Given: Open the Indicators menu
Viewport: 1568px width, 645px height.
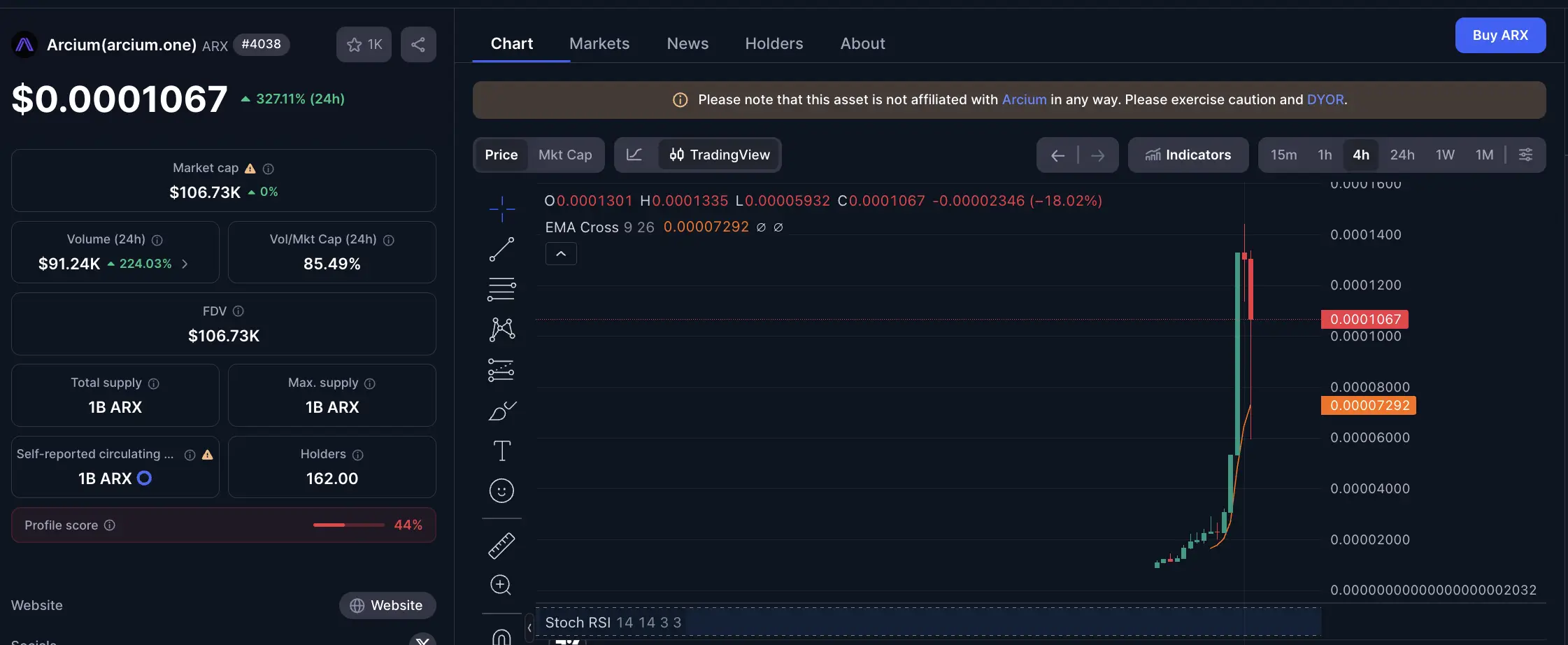Looking at the screenshot, I should (1188, 155).
